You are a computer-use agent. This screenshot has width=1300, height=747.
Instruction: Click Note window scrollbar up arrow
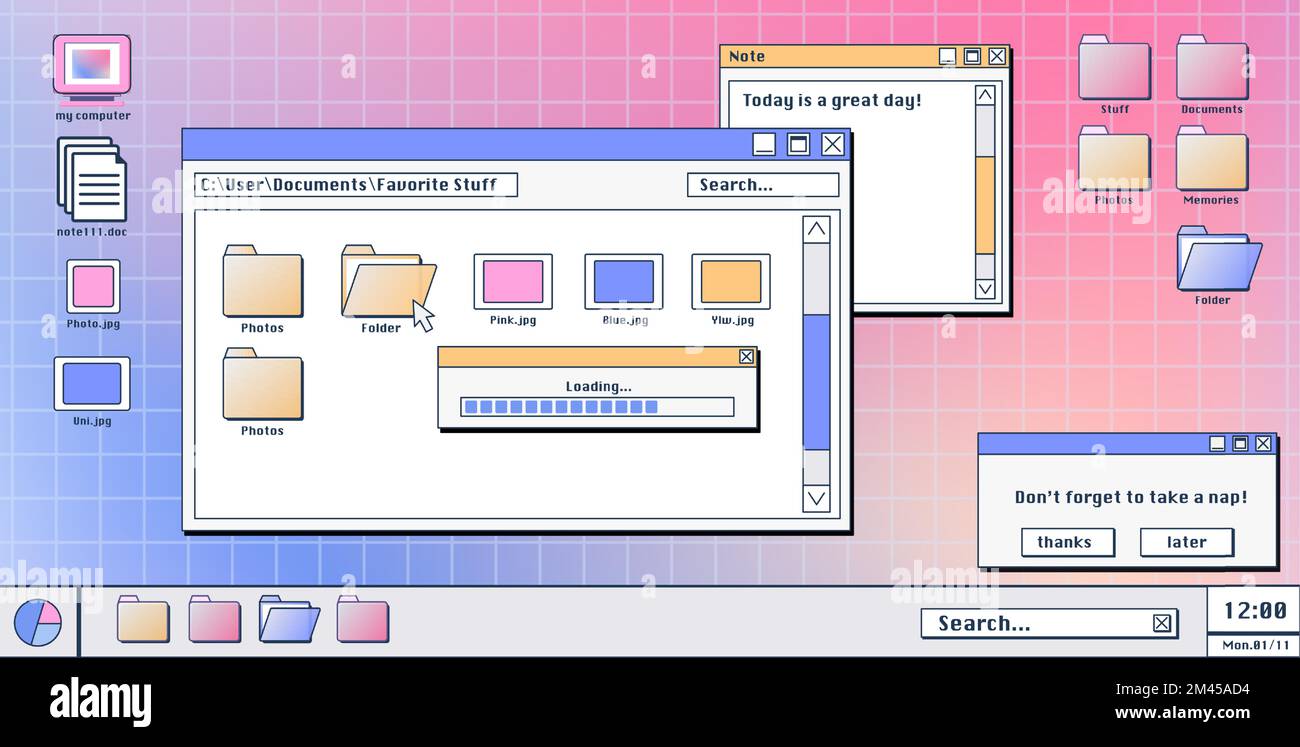[985, 95]
